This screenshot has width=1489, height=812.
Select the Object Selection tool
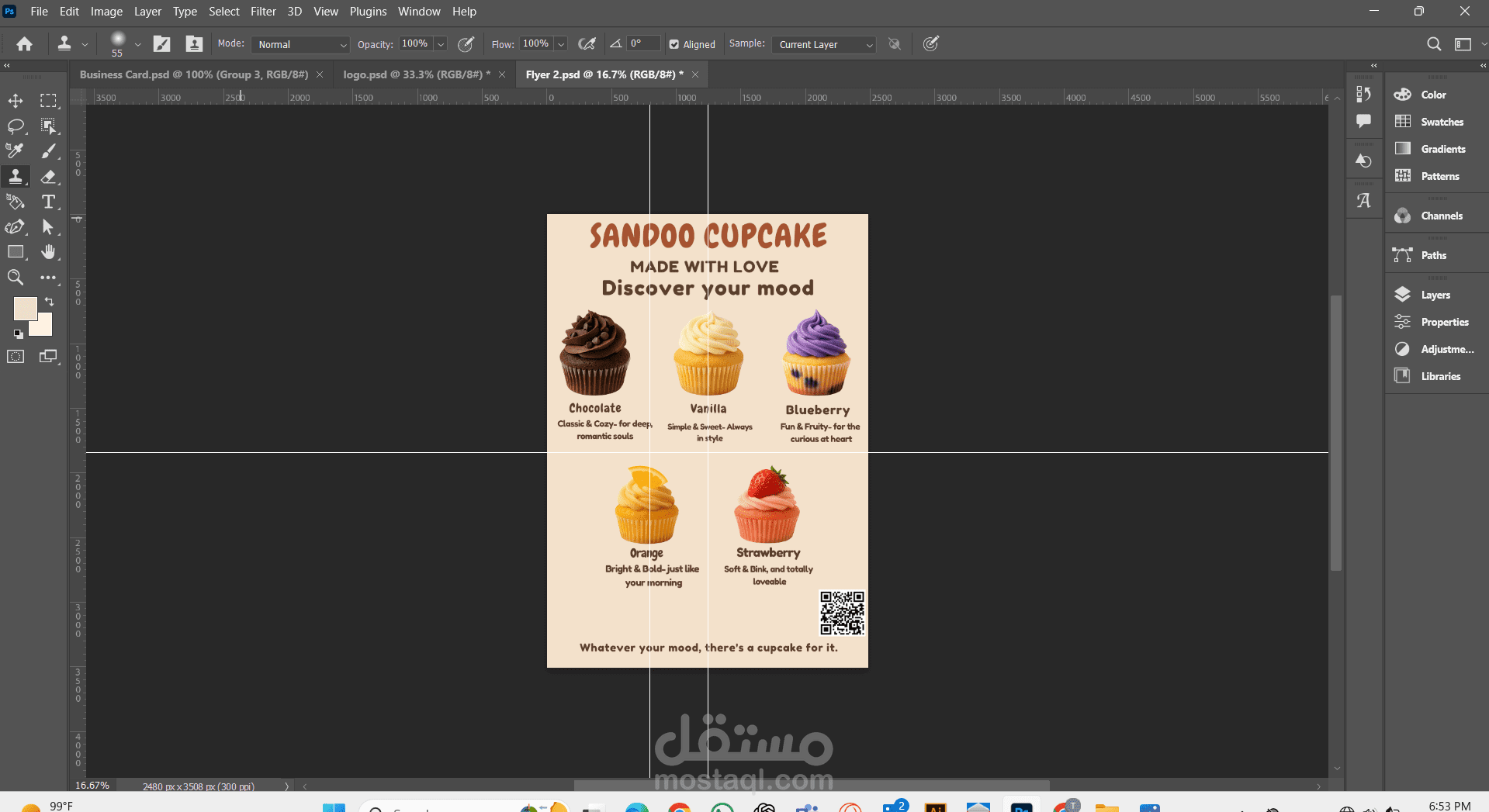[49, 126]
